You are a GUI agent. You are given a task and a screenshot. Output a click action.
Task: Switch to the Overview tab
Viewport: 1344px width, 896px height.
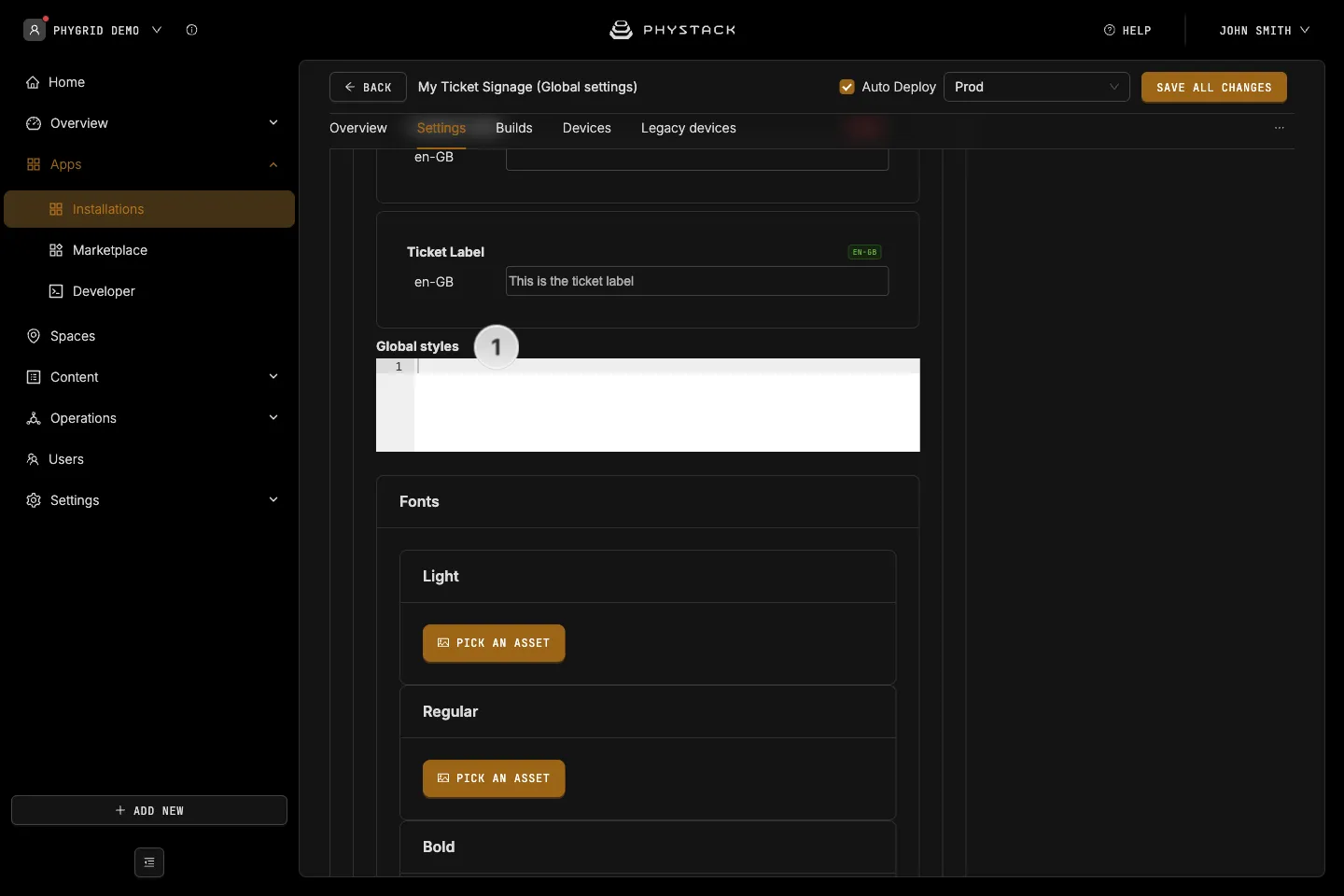(x=358, y=128)
